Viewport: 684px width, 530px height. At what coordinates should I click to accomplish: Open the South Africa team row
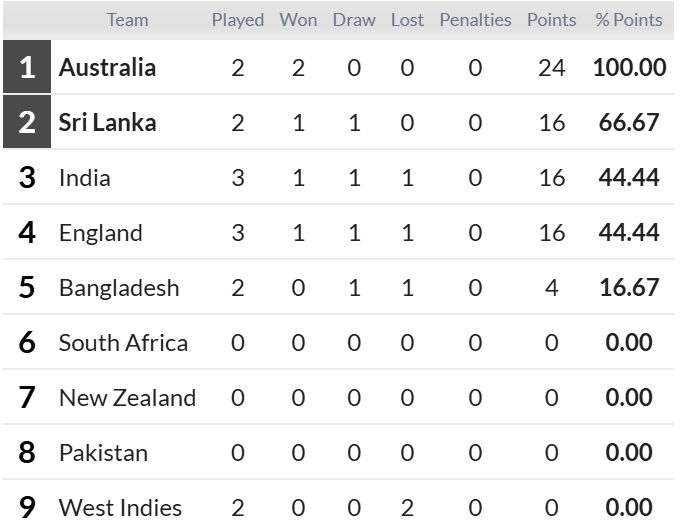point(339,342)
